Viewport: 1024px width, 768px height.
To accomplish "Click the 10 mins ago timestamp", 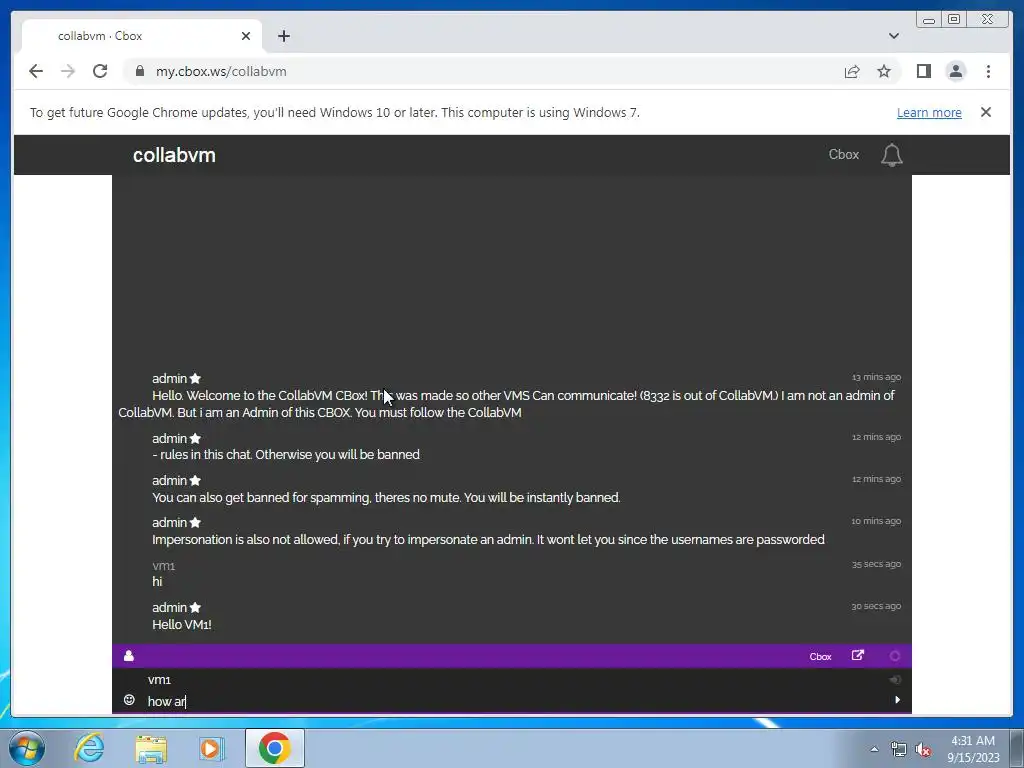I will point(876,520).
